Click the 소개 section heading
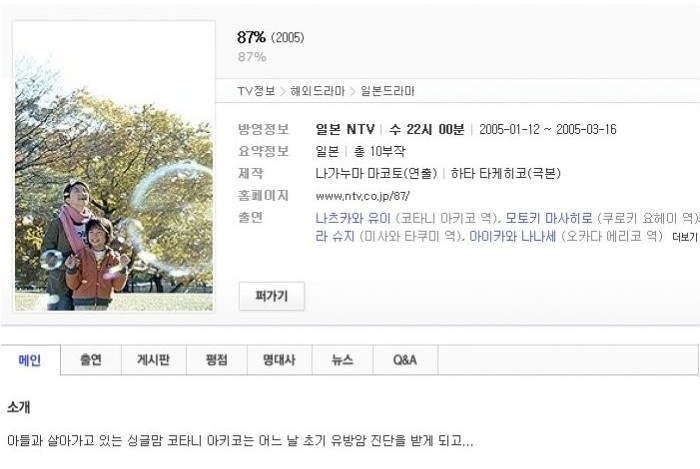Viewport: 700px width, 469px height. pos(19,407)
